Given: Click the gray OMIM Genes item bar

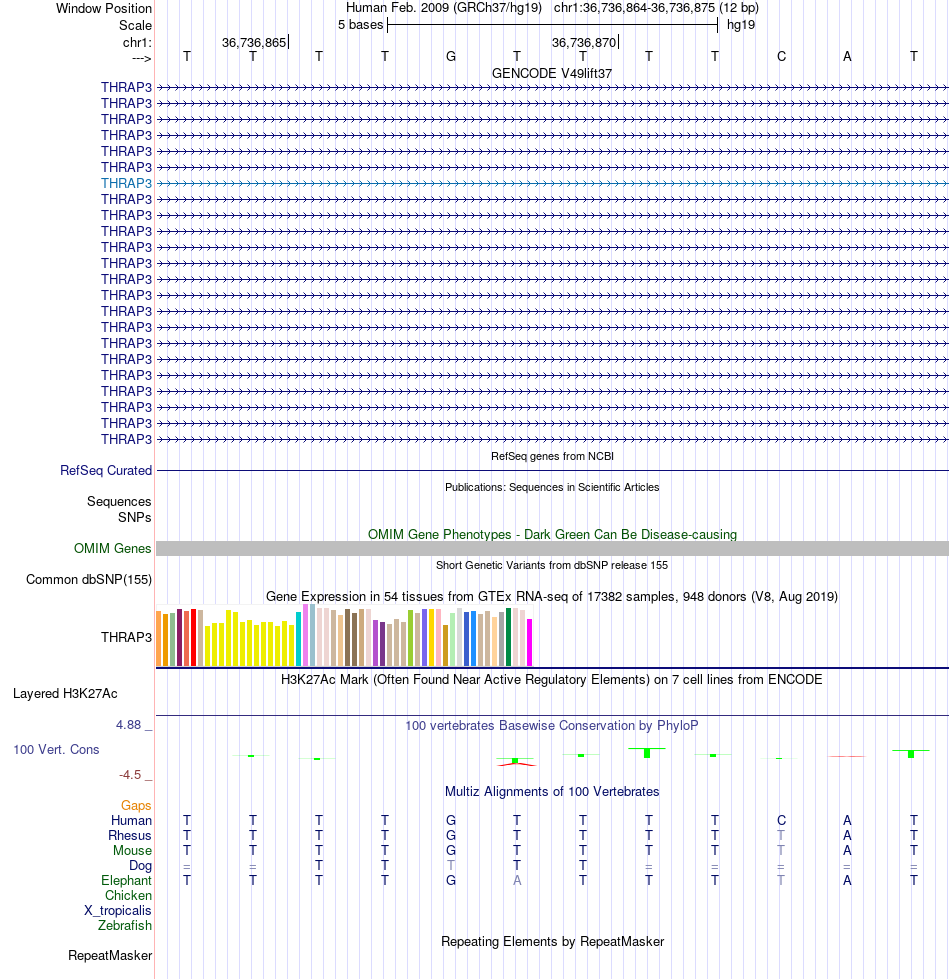Looking at the screenshot, I should coord(552,549).
